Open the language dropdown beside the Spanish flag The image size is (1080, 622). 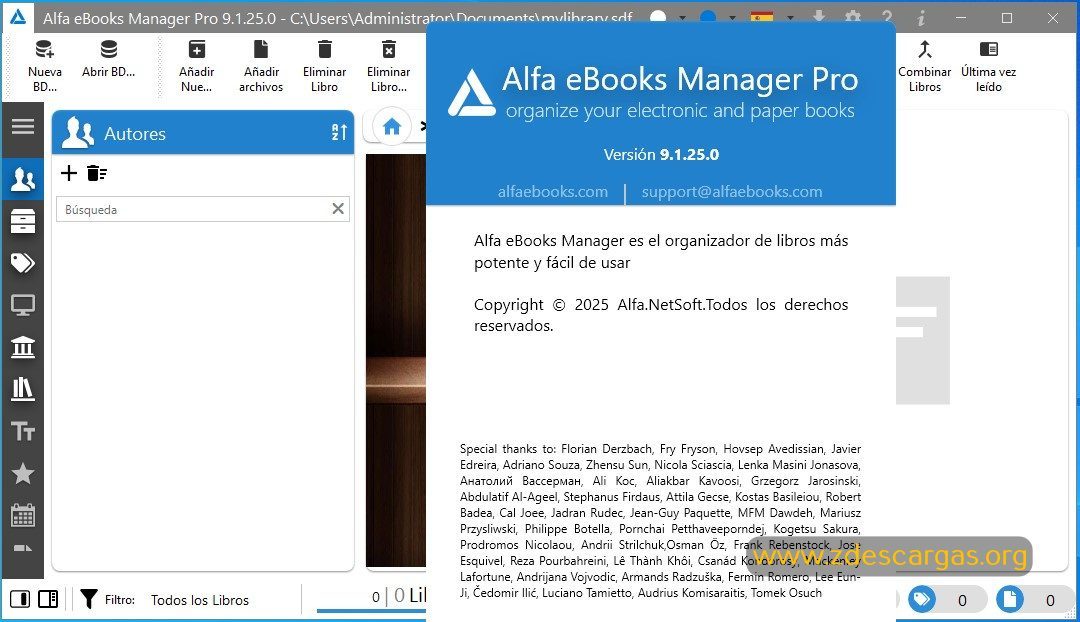(790, 18)
